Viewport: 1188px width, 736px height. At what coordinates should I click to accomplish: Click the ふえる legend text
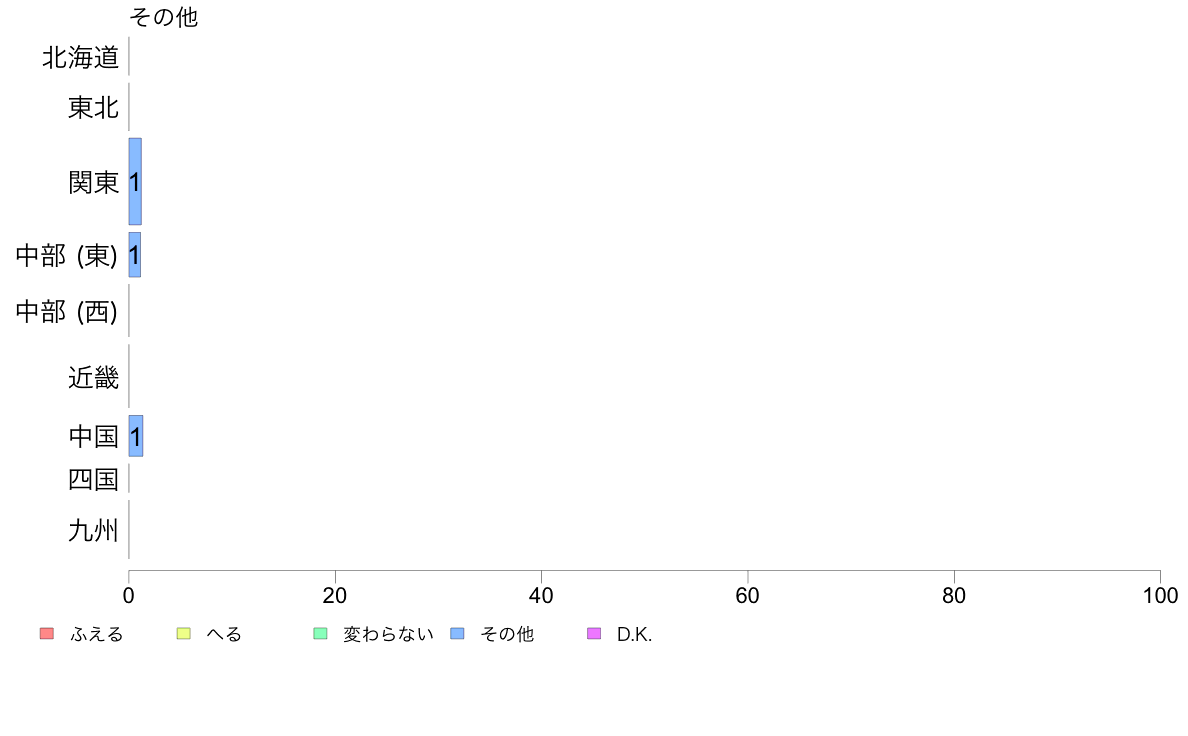coord(97,634)
